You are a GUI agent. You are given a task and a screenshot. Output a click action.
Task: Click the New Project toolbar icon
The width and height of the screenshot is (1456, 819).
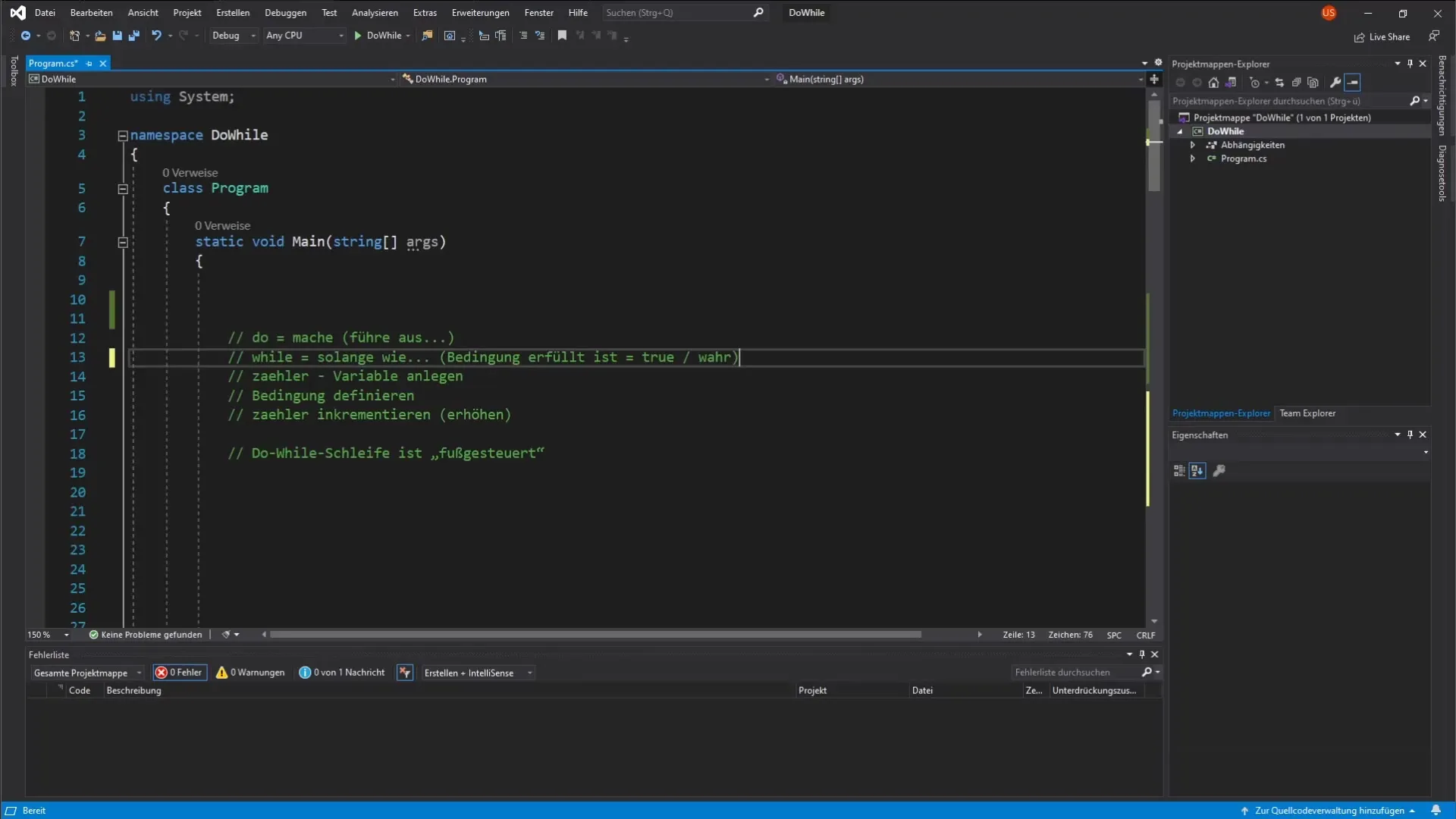tap(74, 36)
